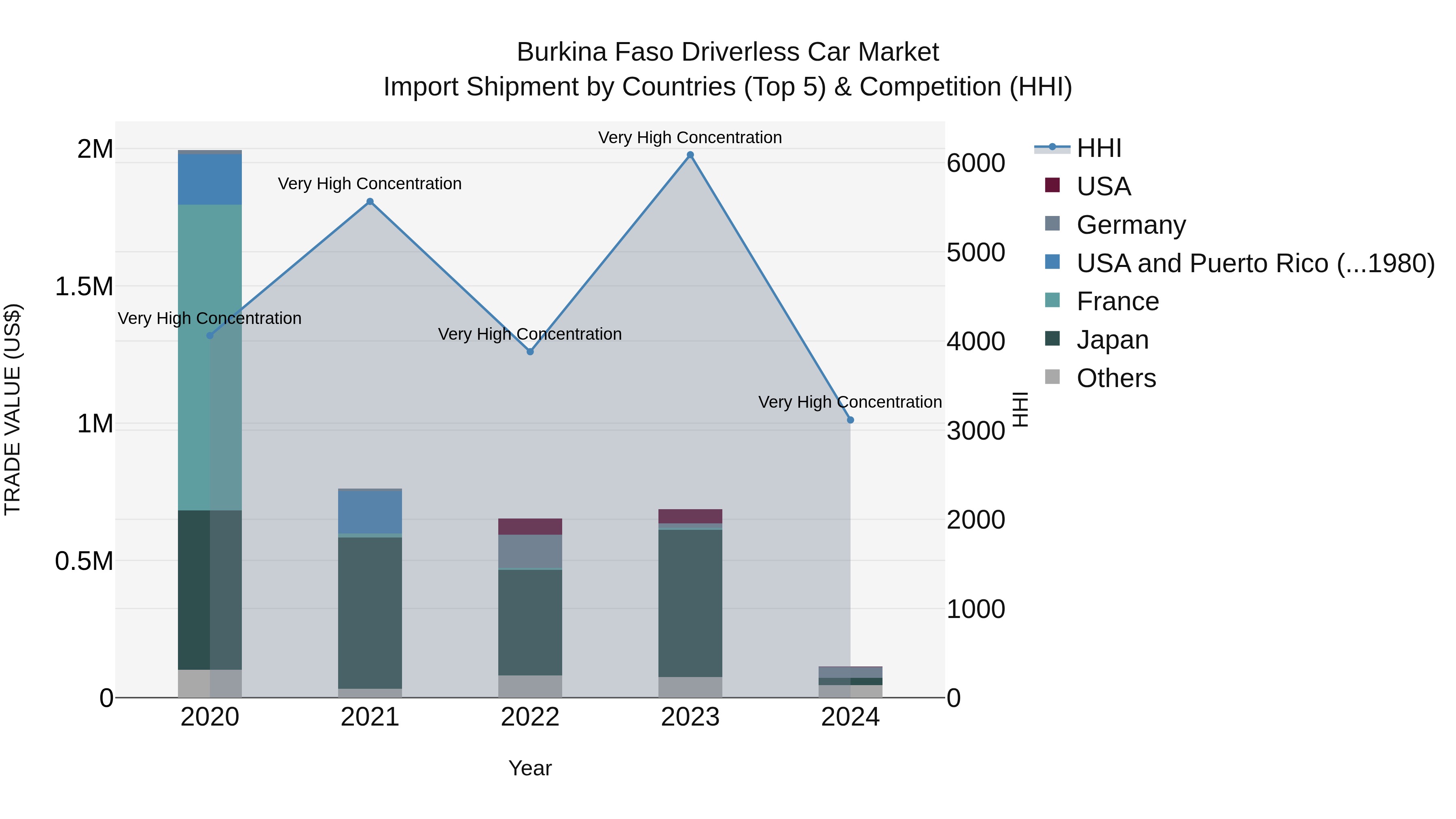Viewport: 1456px width, 819px height.
Task: Toggle the Japan legend entry
Action: pyautogui.click(x=1096, y=339)
